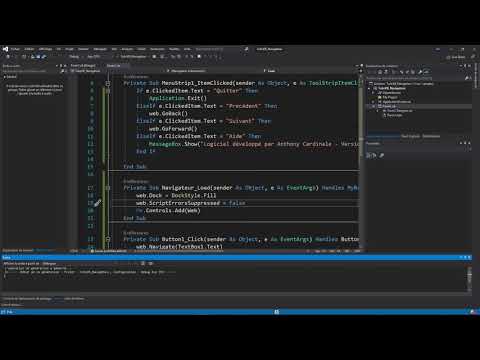Open the Any CPU platform dropdown
Screen dimensions: 480x360
(x=95, y=57)
